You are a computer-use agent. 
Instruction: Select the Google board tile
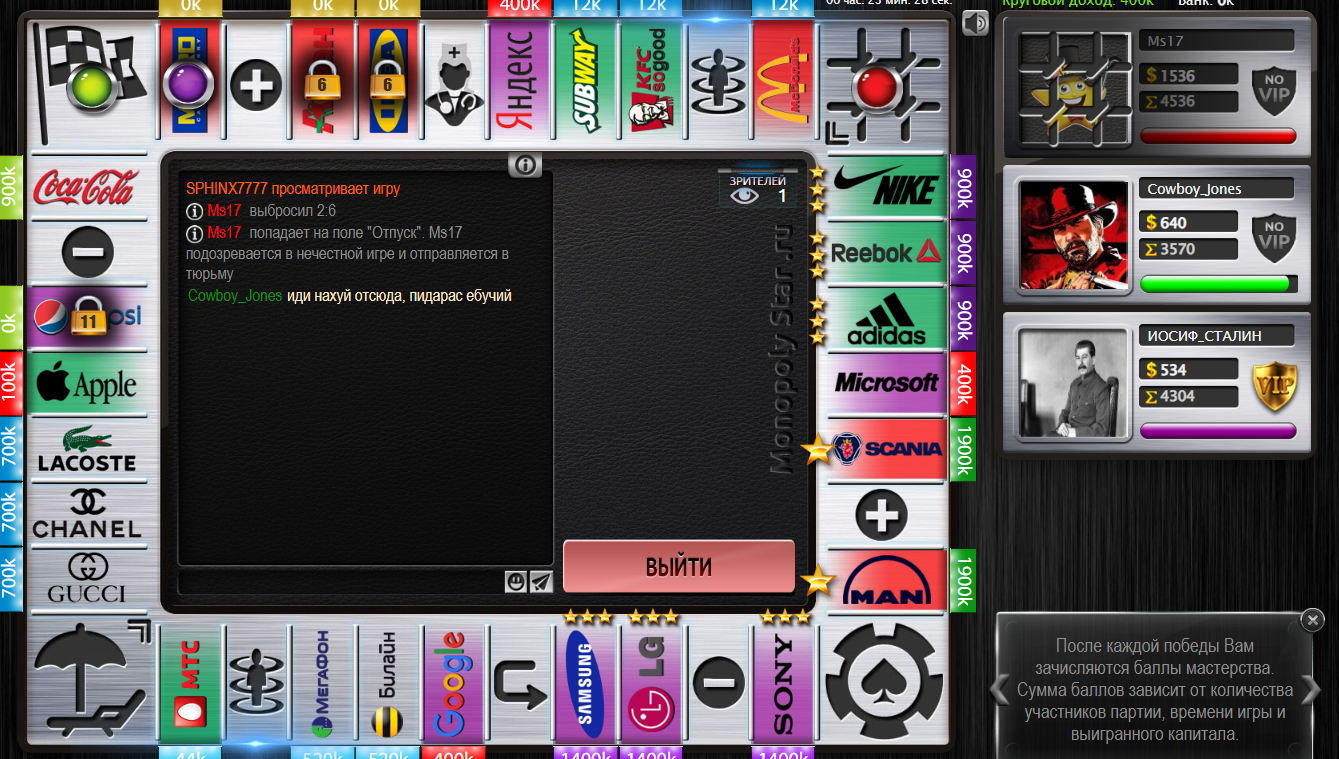coord(453,684)
